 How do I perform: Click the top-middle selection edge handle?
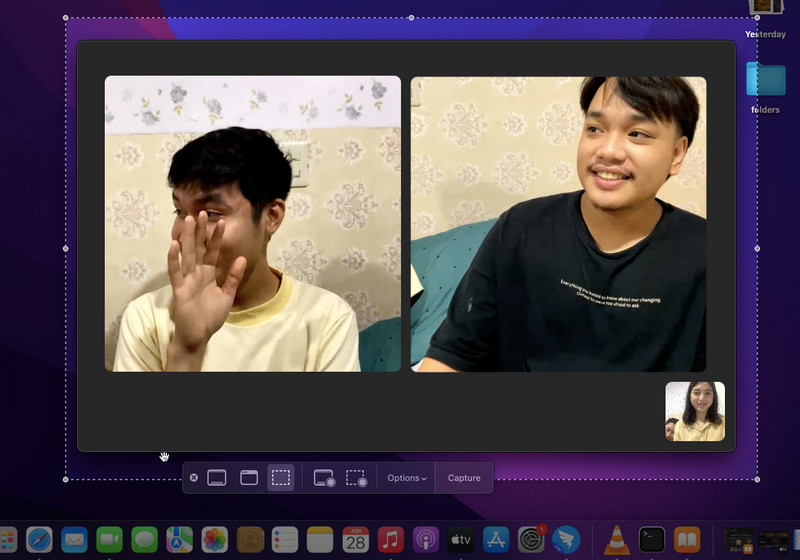411,18
